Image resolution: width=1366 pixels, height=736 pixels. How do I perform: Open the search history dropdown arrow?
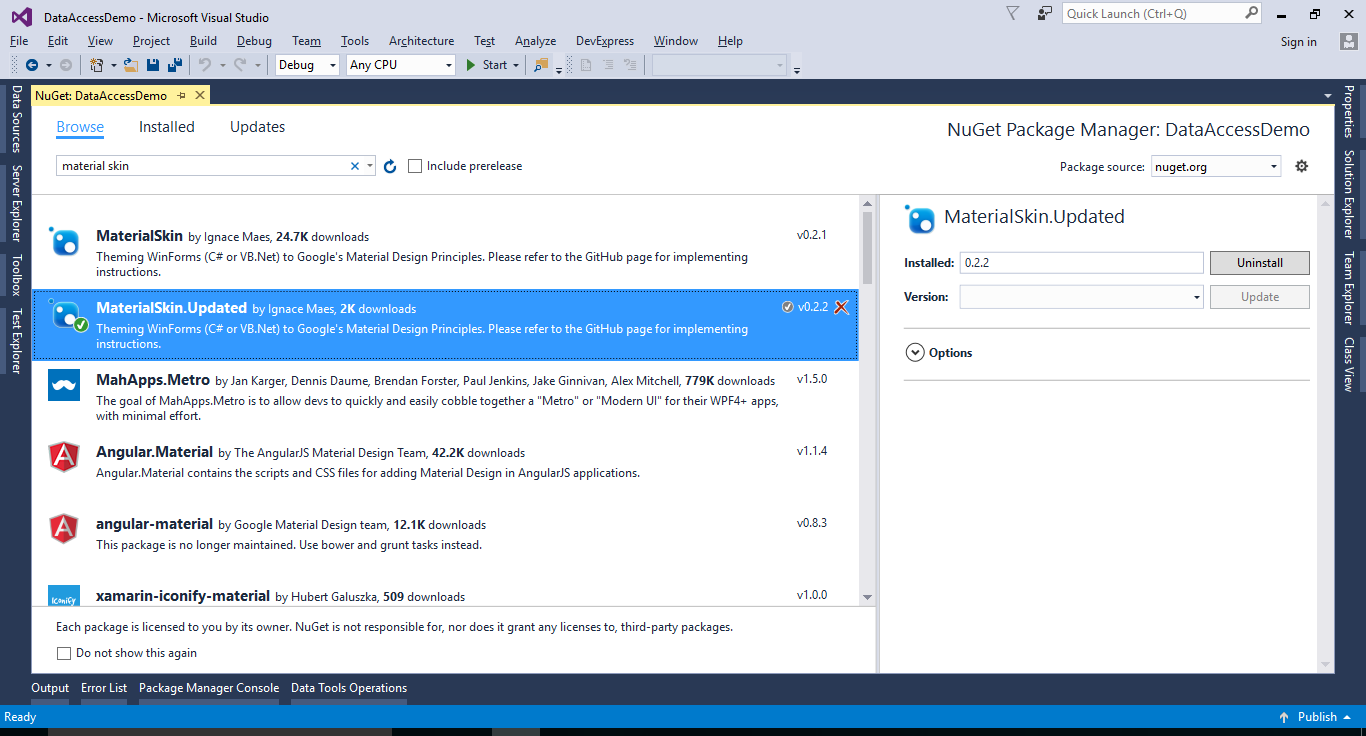click(x=369, y=166)
